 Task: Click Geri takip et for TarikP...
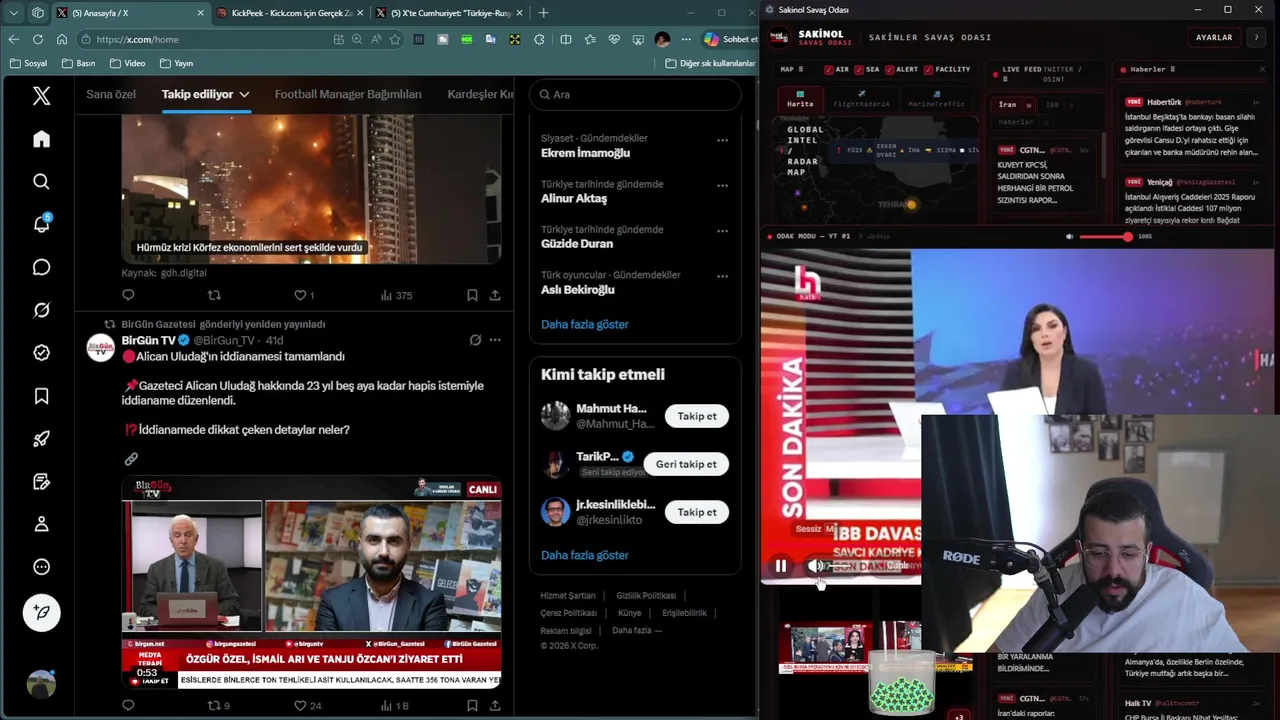pyautogui.click(x=686, y=464)
